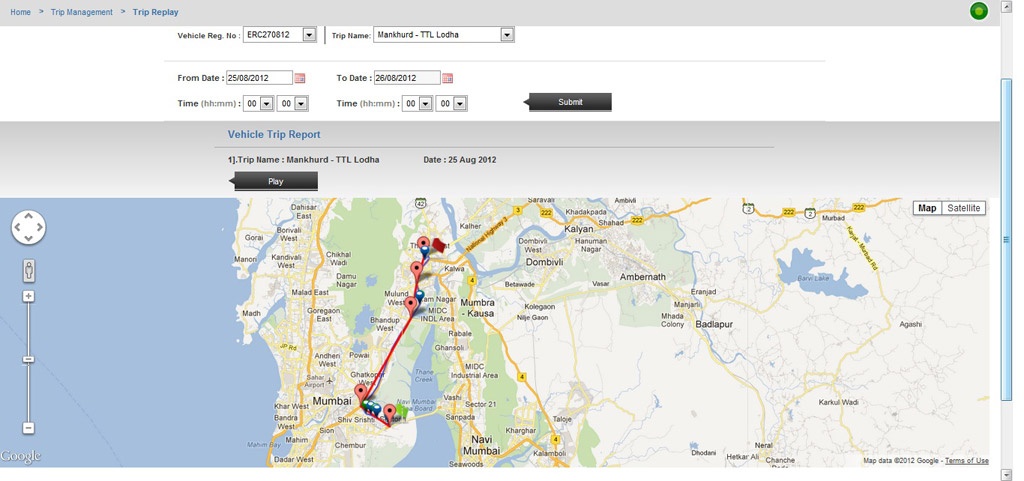This screenshot has width=1024, height=481.
Task: Click the map zoom slider handle
Action: pyautogui.click(x=28, y=360)
